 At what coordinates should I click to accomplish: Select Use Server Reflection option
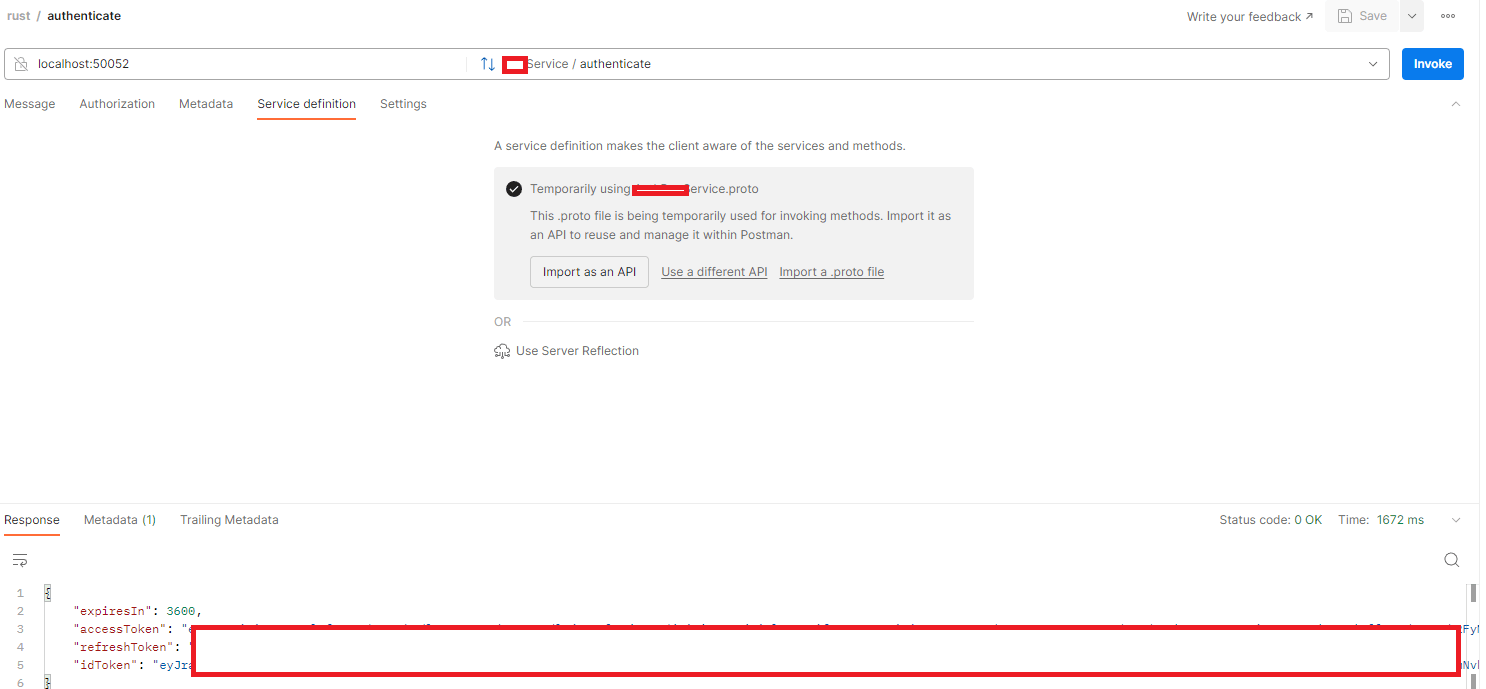coord(577,351)
